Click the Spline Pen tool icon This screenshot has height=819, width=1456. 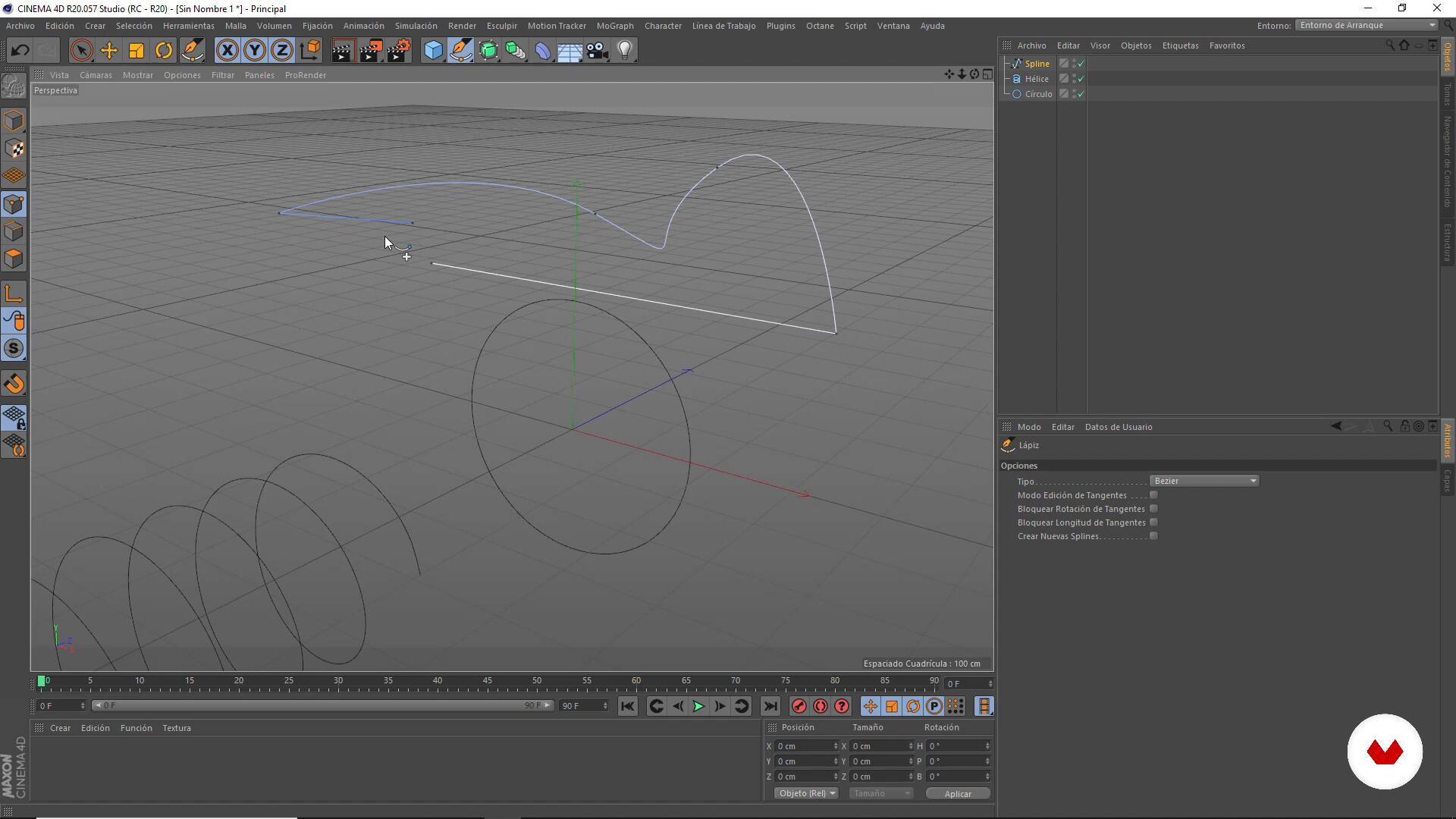click(x=460, y=51)
